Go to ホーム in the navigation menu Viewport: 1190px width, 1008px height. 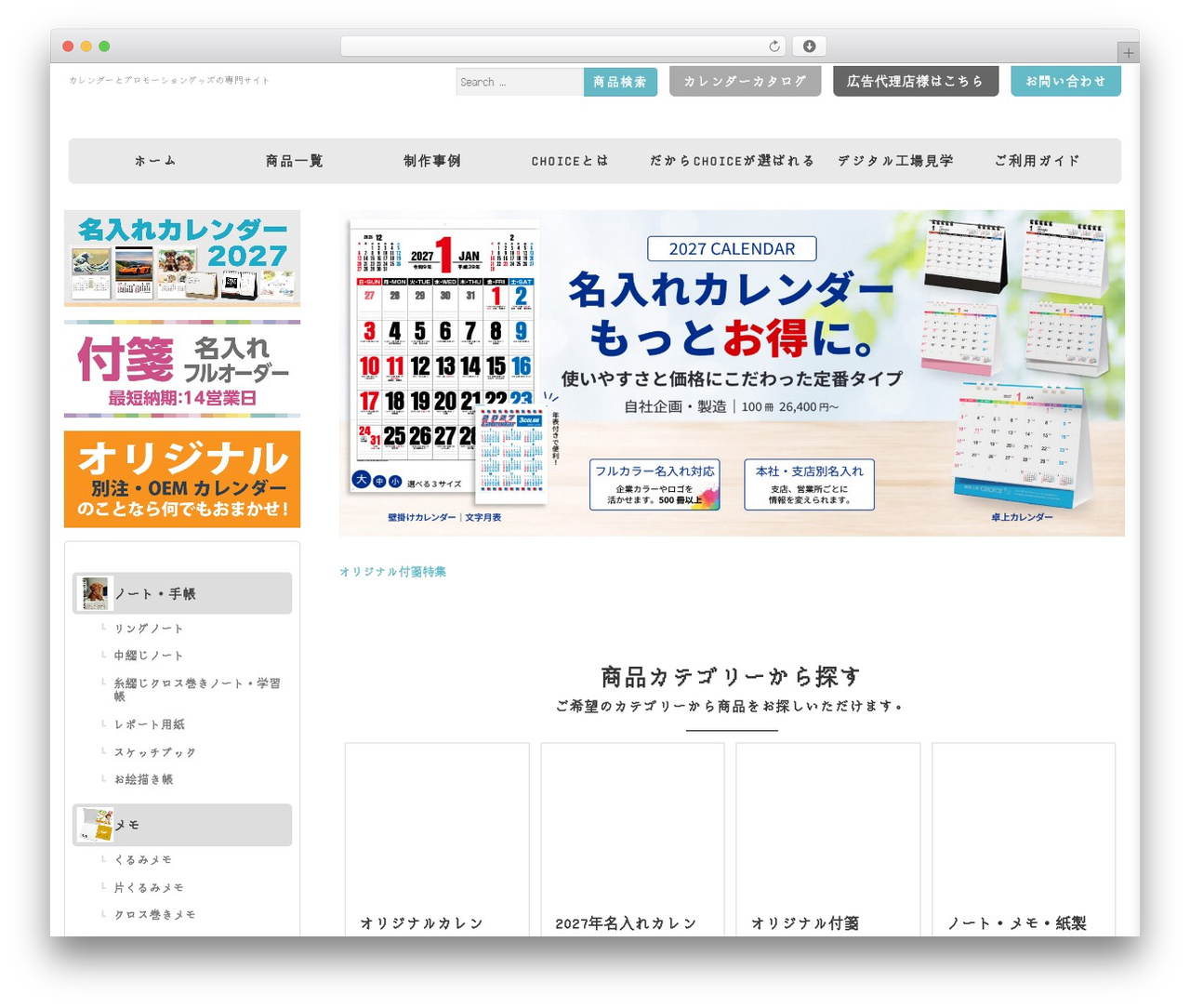coord(155,161)
